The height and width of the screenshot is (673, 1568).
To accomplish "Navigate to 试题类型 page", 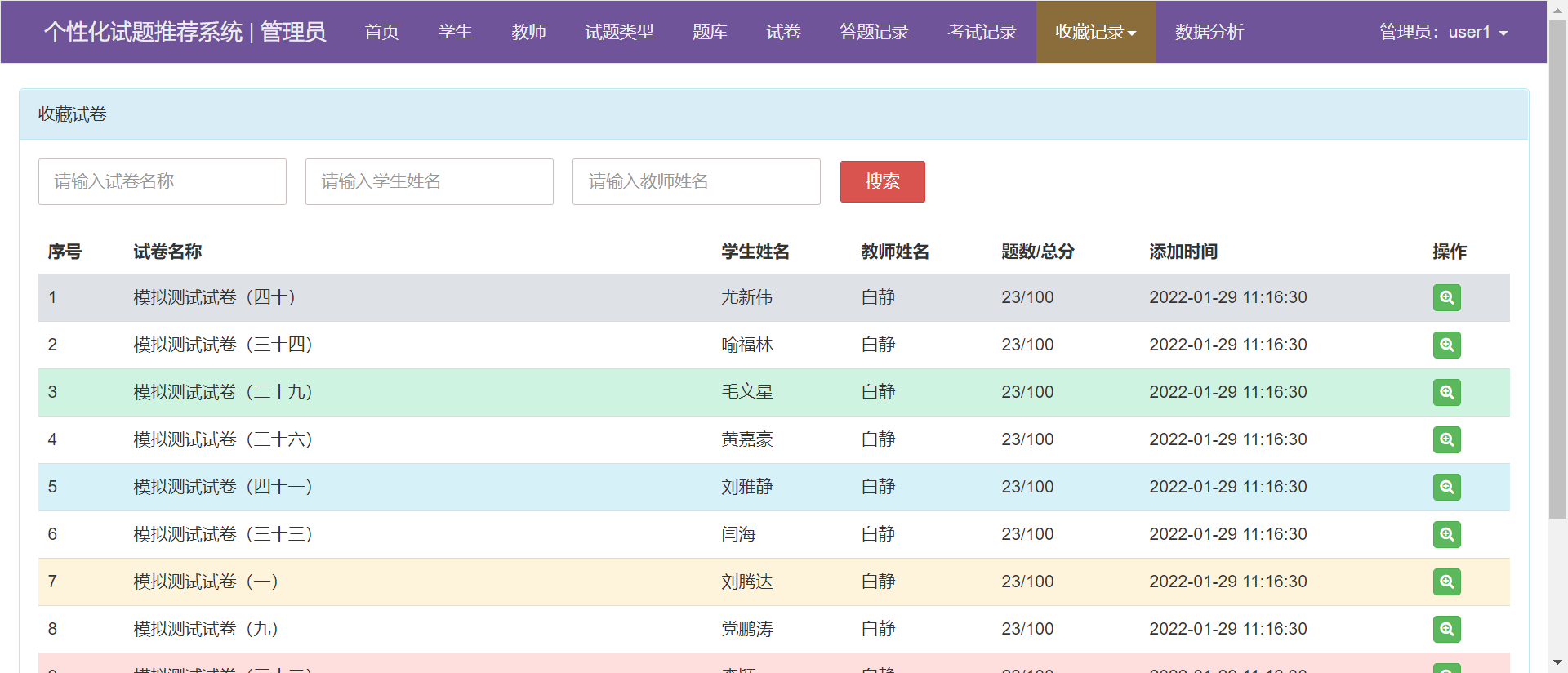I will tap(619, 32).
